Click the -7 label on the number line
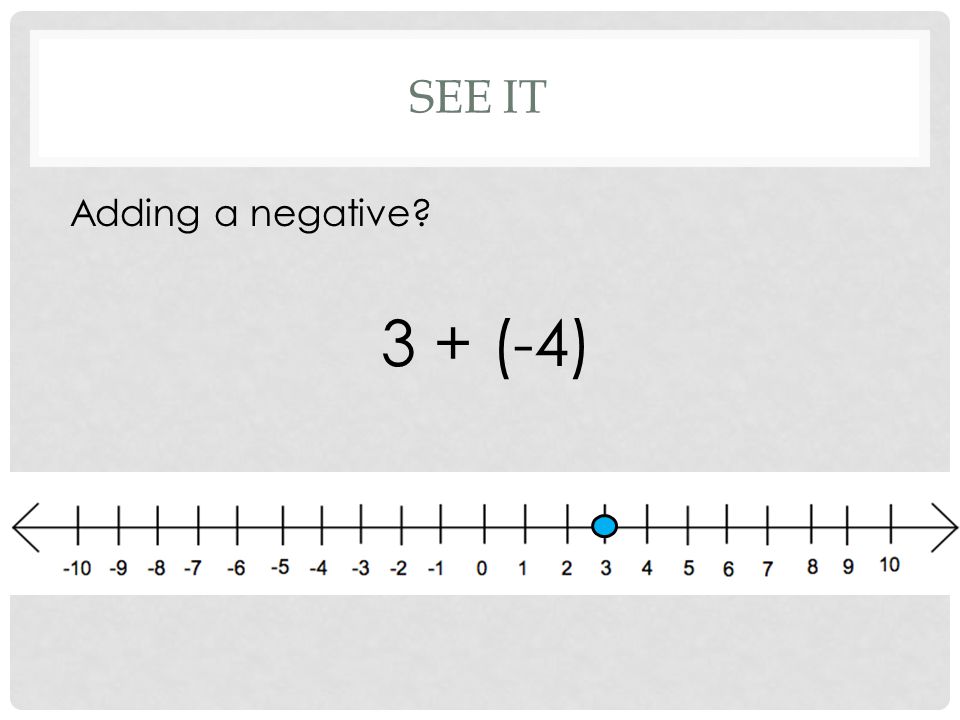 click(x=193, y=569)
